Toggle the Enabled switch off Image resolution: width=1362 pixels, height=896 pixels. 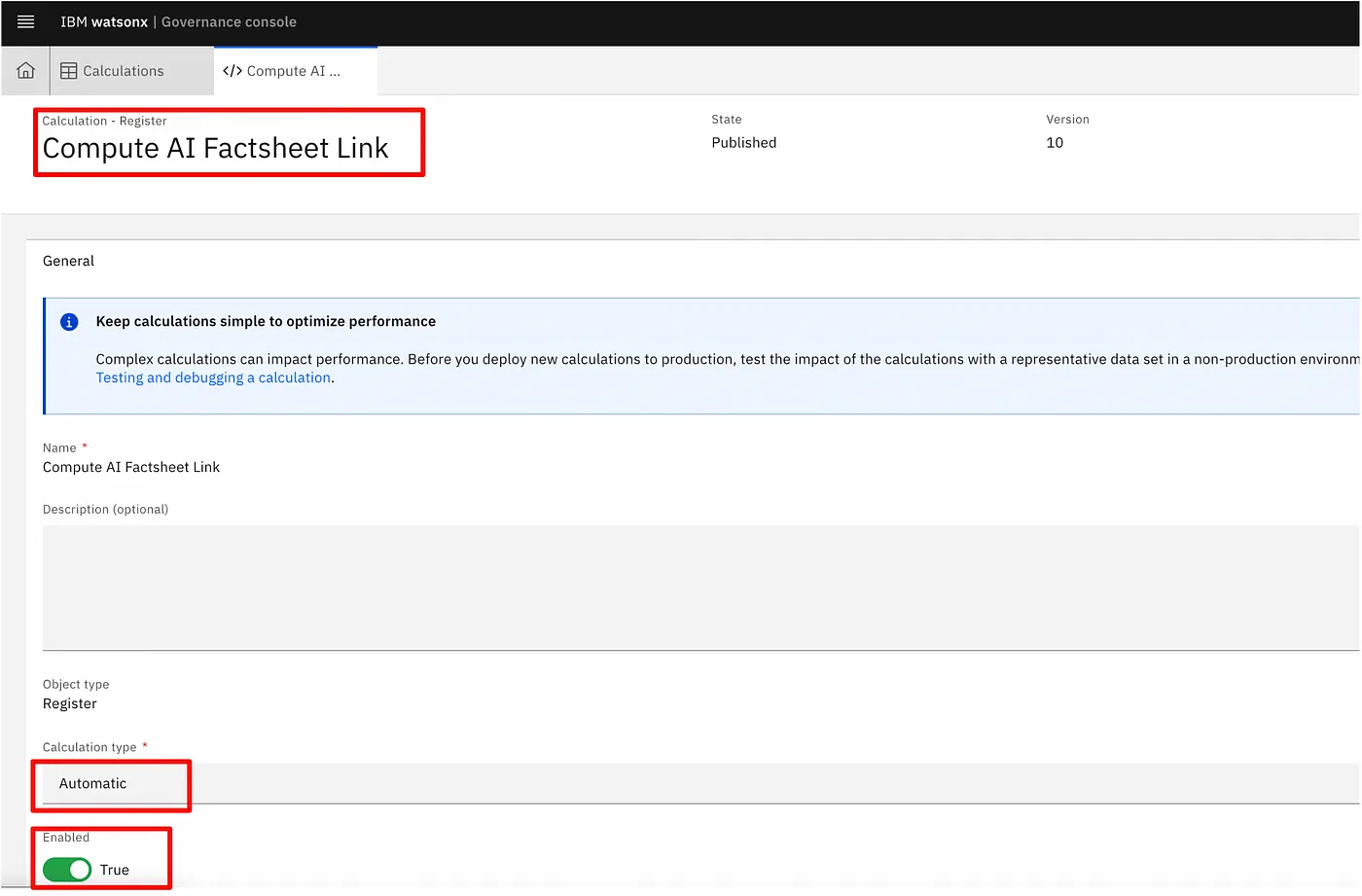coord(67,870)
